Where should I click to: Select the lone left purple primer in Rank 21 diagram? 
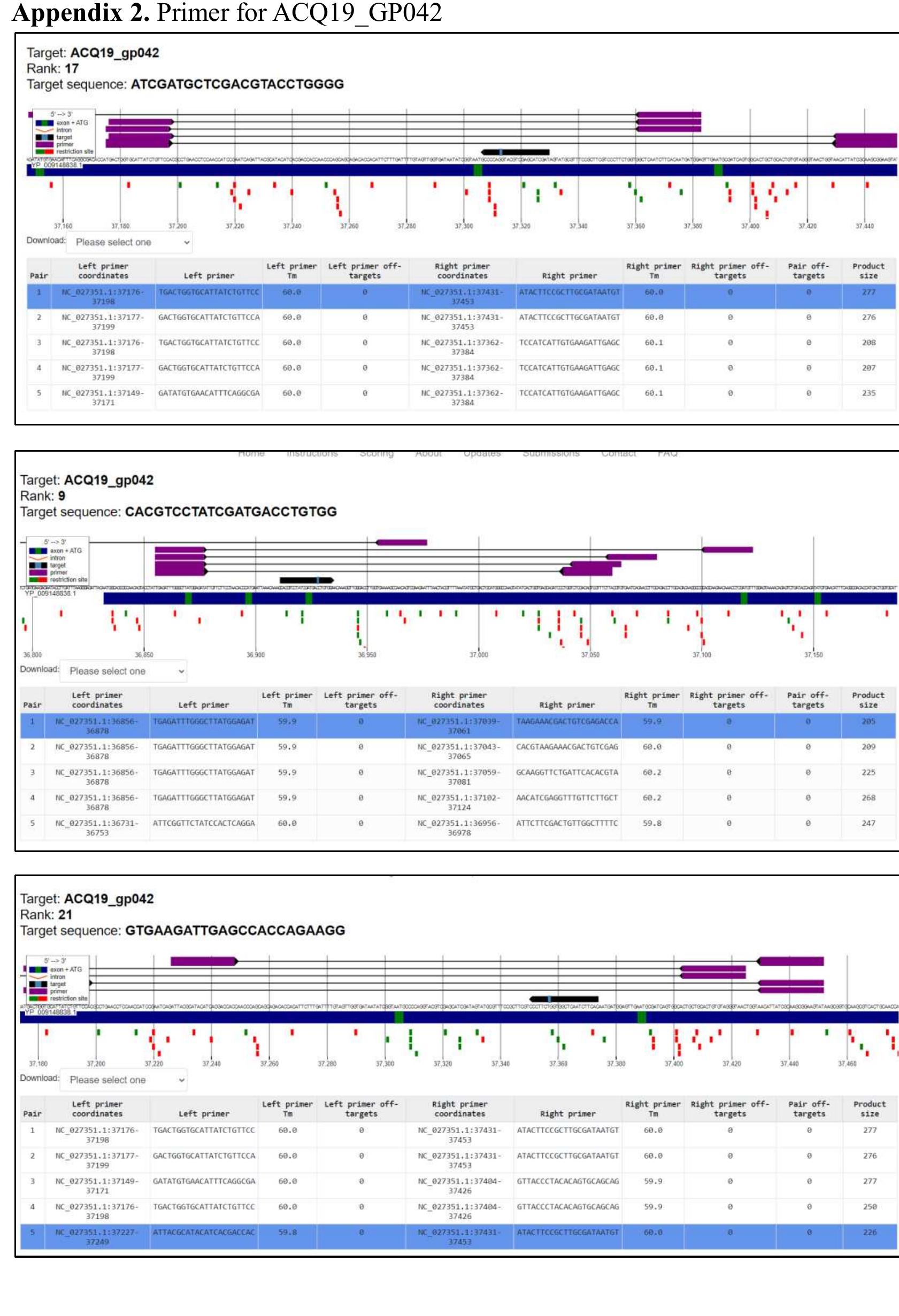pyautogui.click(x=204, y=961)
